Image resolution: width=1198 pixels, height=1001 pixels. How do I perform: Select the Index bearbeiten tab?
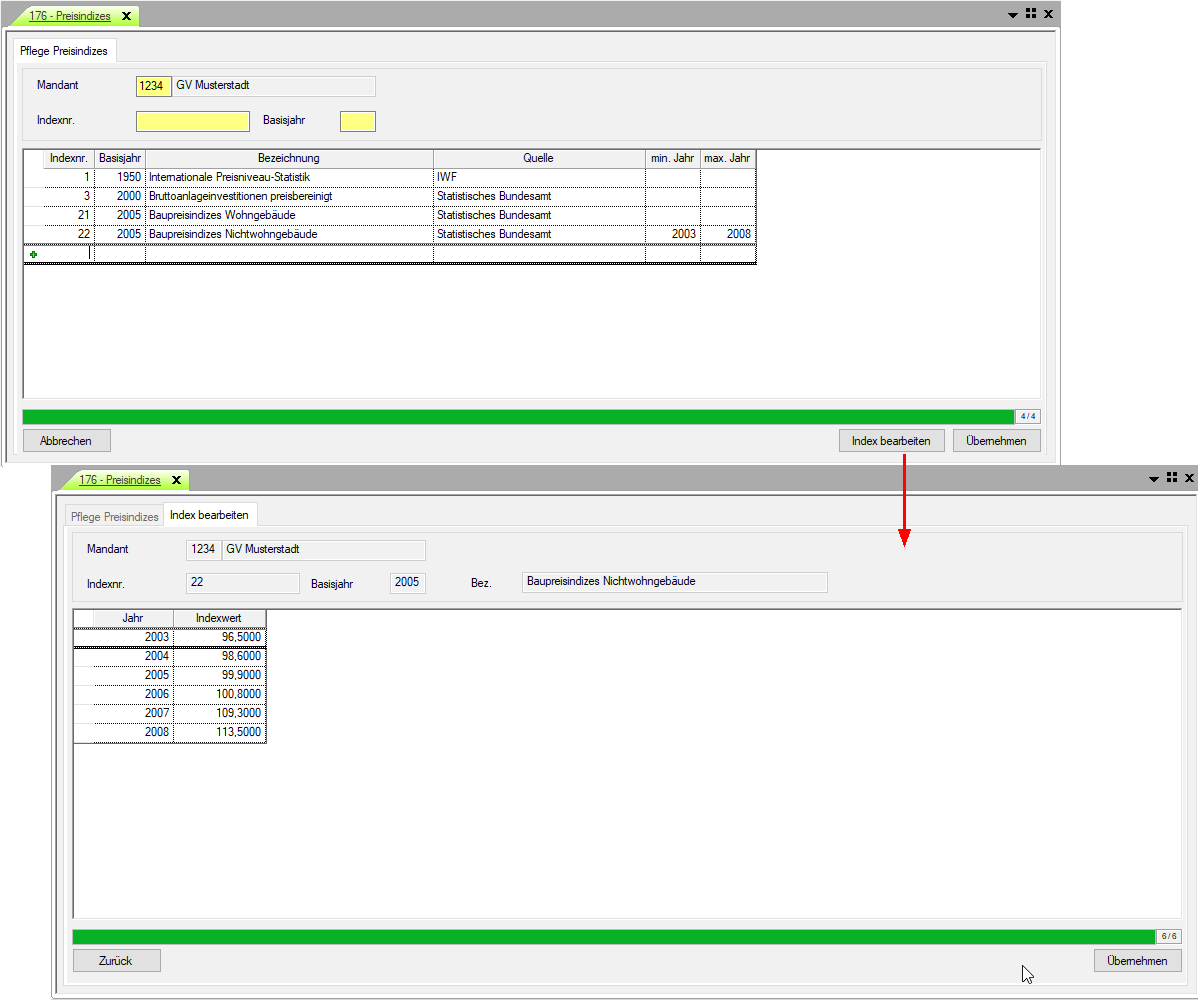click(210, 515)
